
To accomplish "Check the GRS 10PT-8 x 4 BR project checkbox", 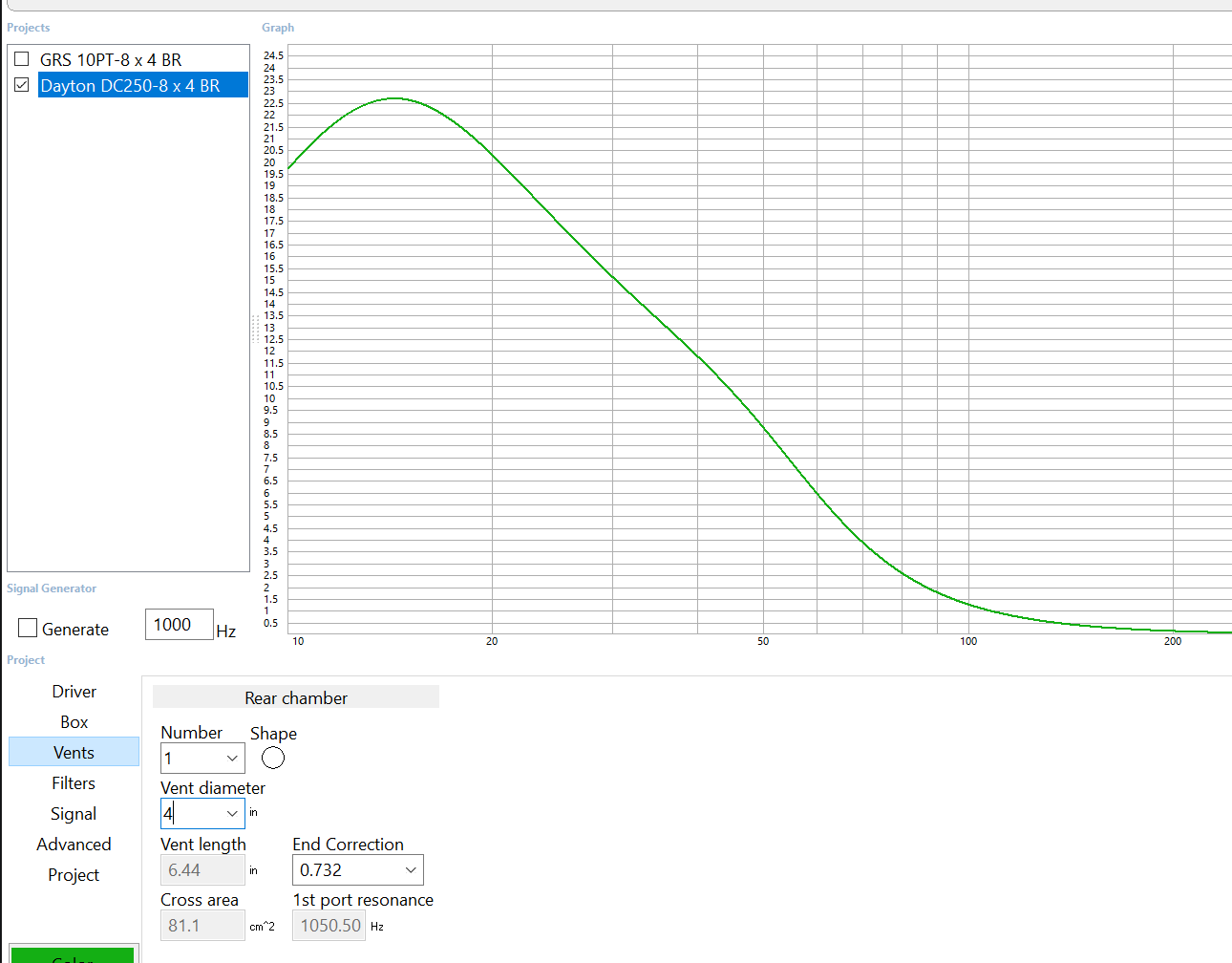I will coord(22,59).
